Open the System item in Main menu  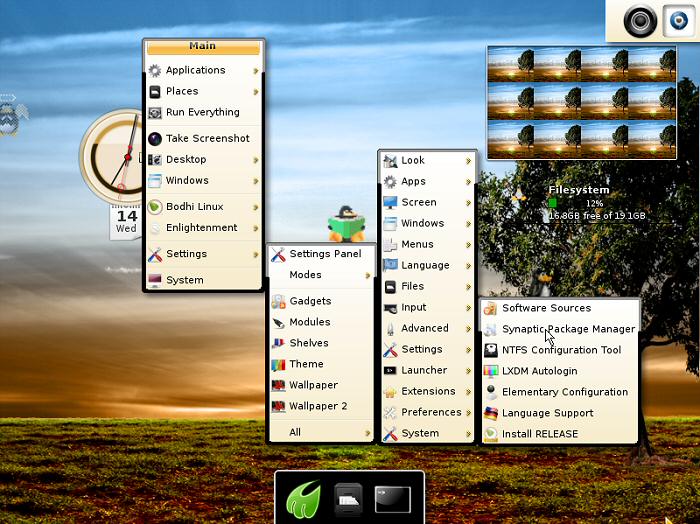(x=204, y=280)
